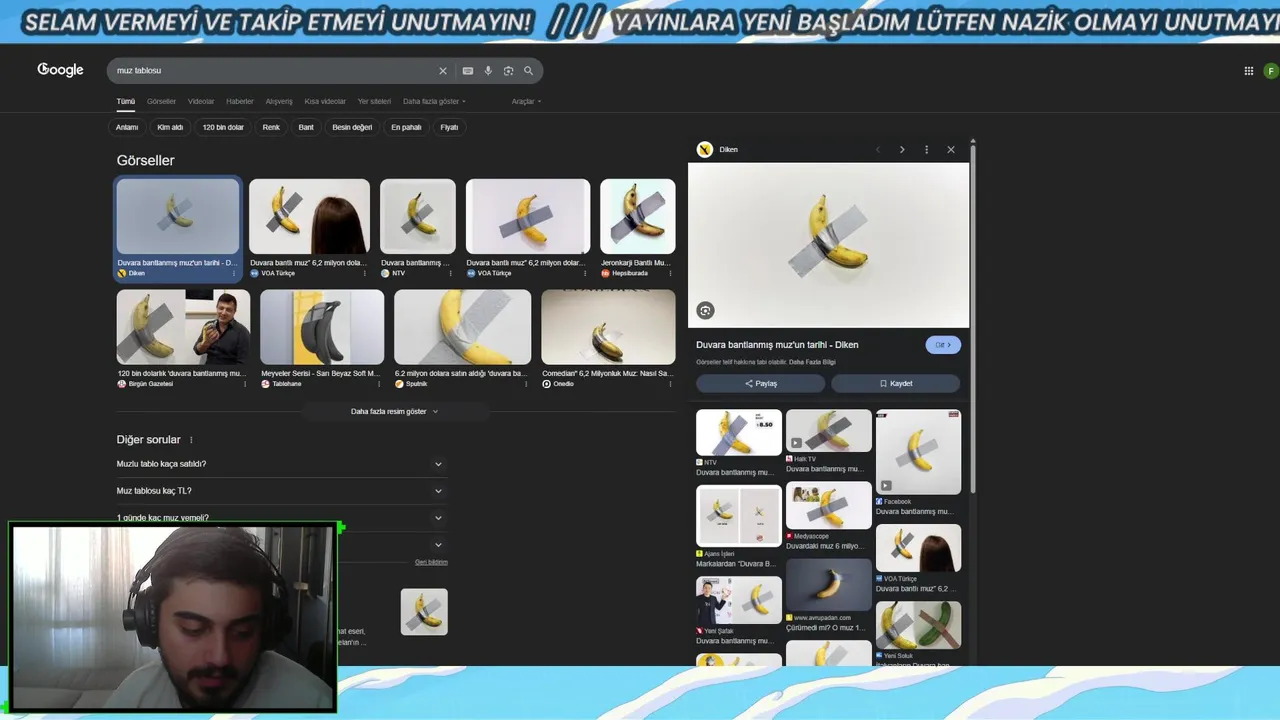The width and height of the screenshot is (1280, 720).
Task: Switch to the Kısa videolar tab
Action: (x=325, y=101)
